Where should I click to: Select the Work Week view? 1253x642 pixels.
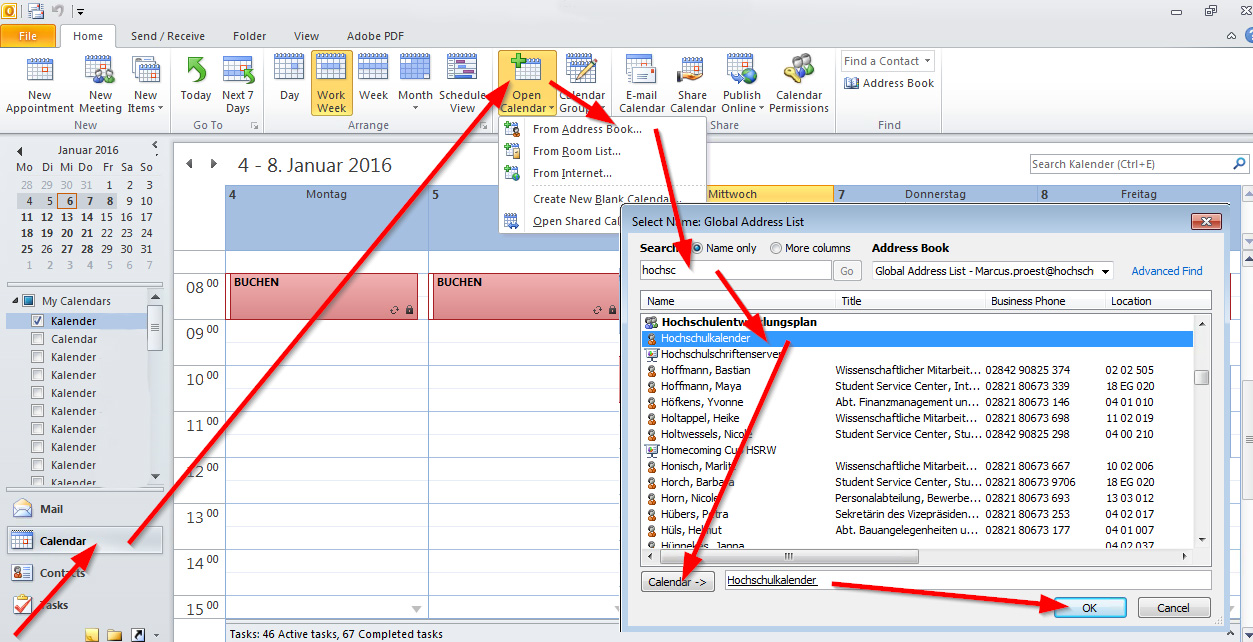point(331,84)
